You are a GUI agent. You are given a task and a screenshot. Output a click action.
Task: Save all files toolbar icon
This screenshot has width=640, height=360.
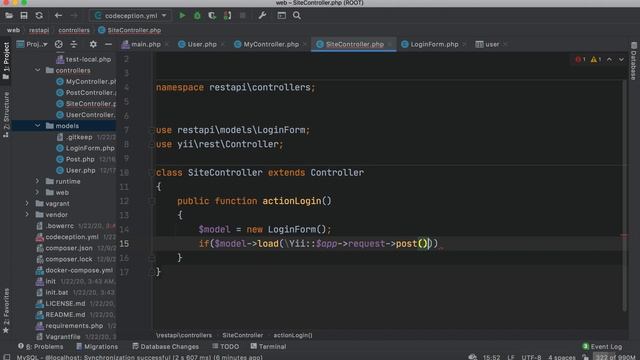click(24, 16)
